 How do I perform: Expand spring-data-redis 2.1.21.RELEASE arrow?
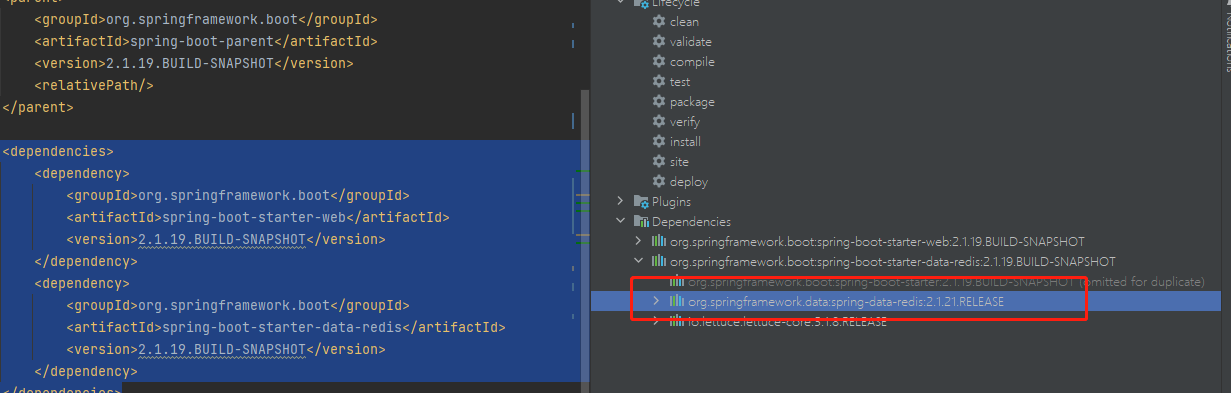tap(656, 301)
